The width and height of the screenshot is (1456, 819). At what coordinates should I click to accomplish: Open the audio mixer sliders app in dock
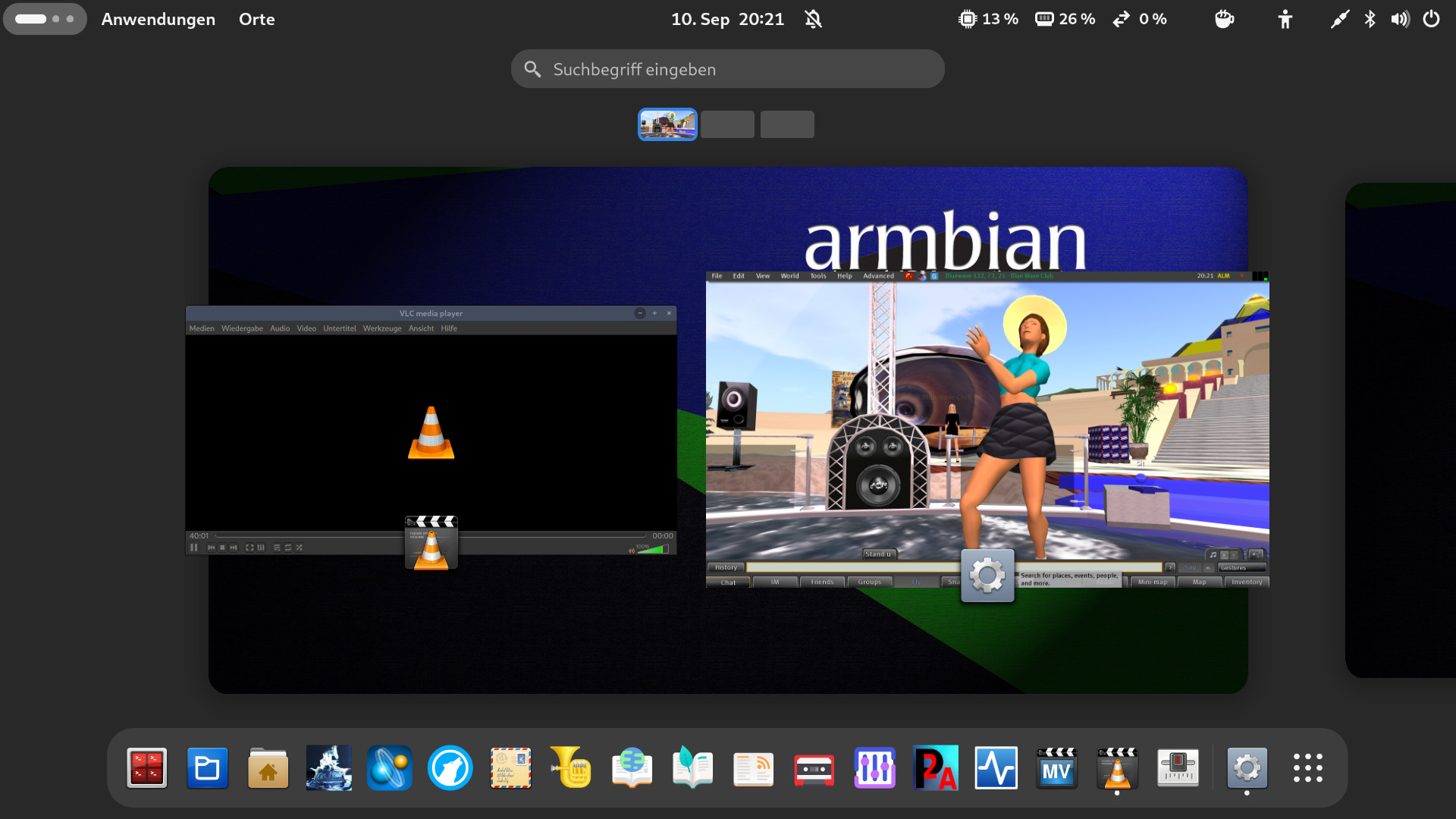(x=874, y=768)
